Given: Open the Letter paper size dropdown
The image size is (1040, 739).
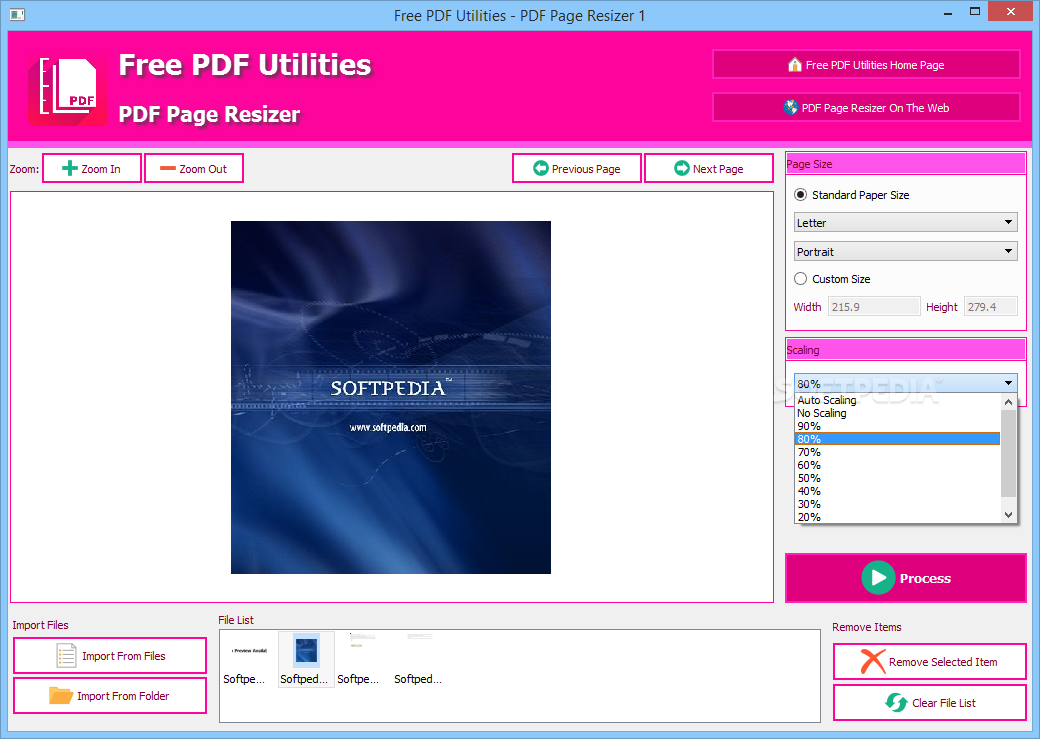Looking at the screenshot, I should pos(905,222).
